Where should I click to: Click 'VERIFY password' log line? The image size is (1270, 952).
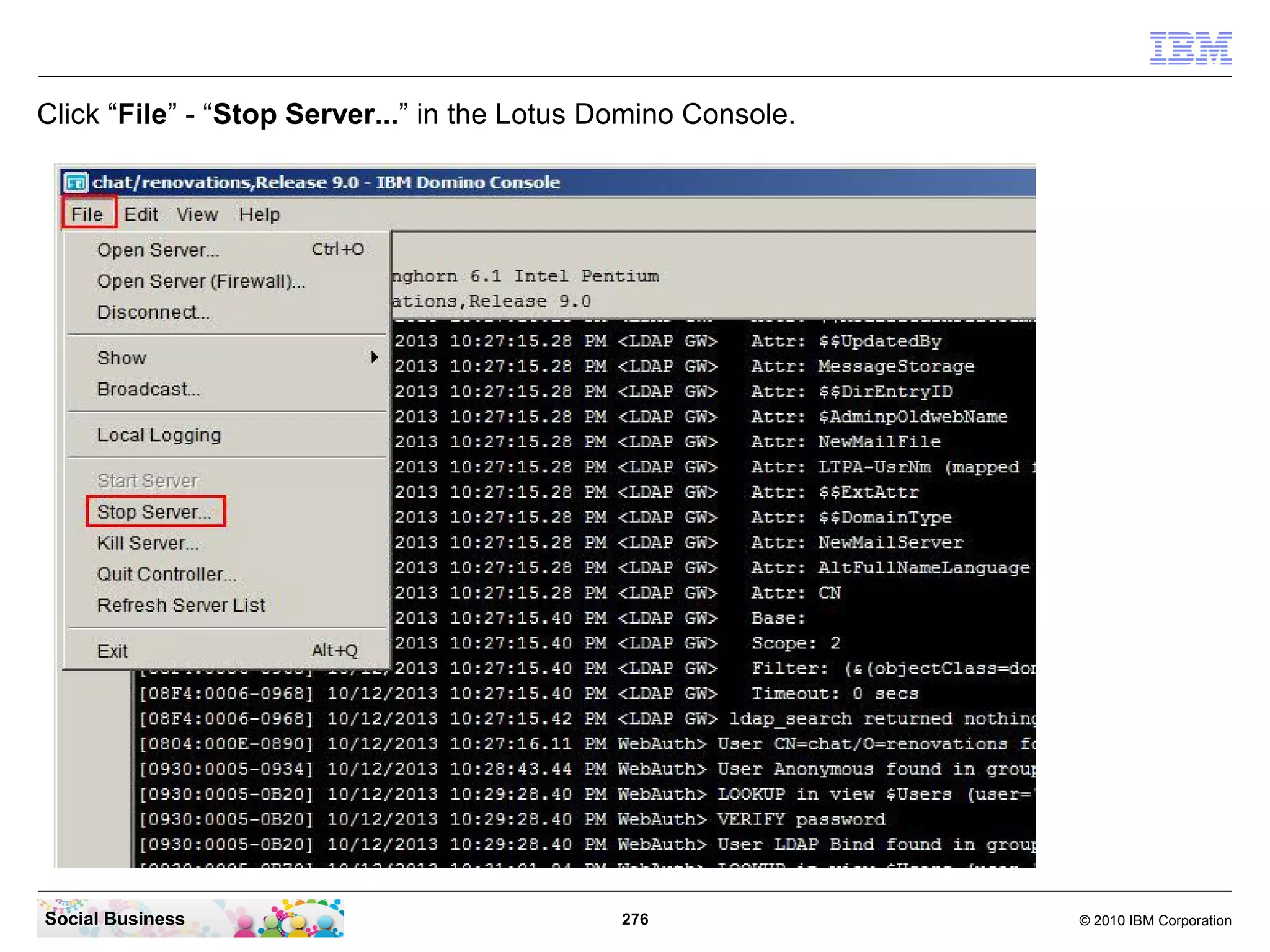click(801, 819)
